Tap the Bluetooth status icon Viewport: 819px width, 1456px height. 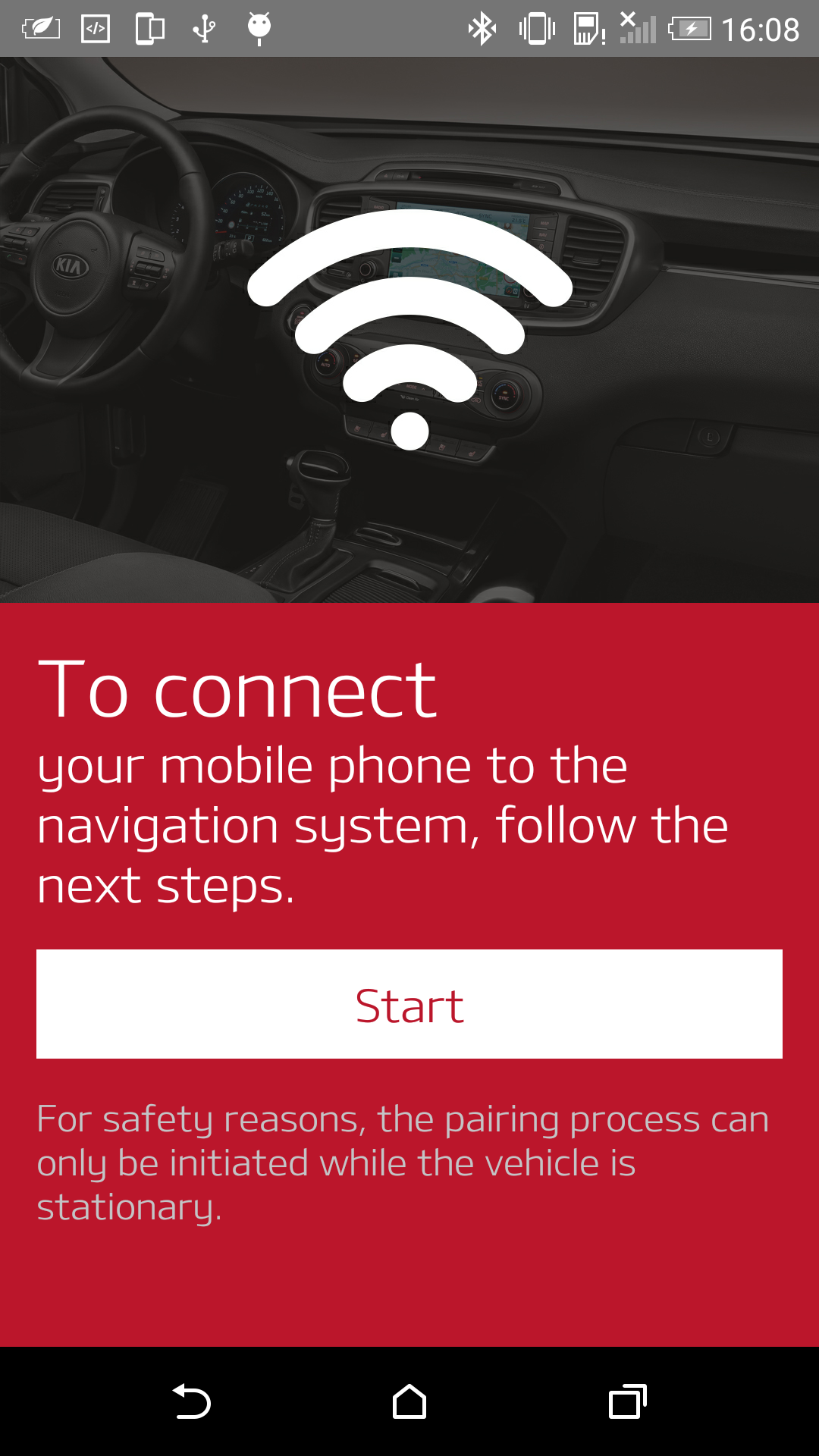pyautogui.click(x=482, y=29)
